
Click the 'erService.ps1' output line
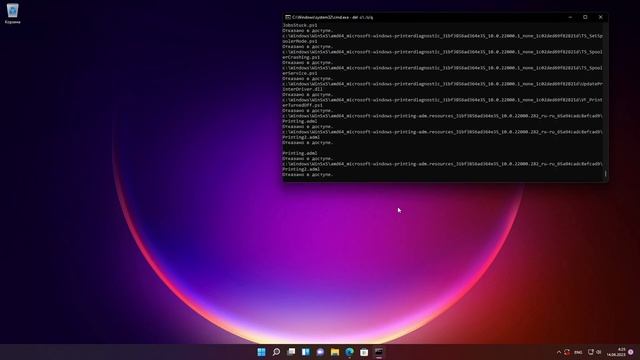pos(300,73)
